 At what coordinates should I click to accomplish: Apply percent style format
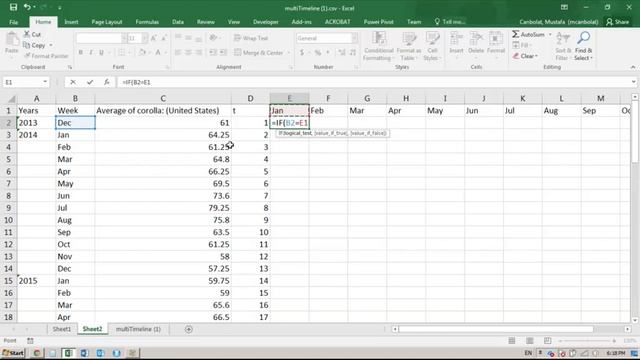(x=318, y=52)
